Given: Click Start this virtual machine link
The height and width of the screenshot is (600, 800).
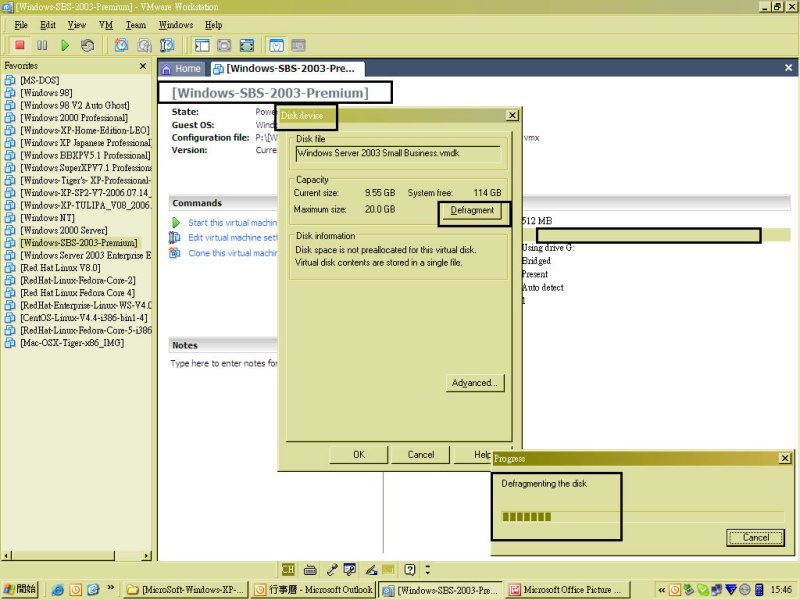Looking at the screenshot, I should (x=232, y=222).
